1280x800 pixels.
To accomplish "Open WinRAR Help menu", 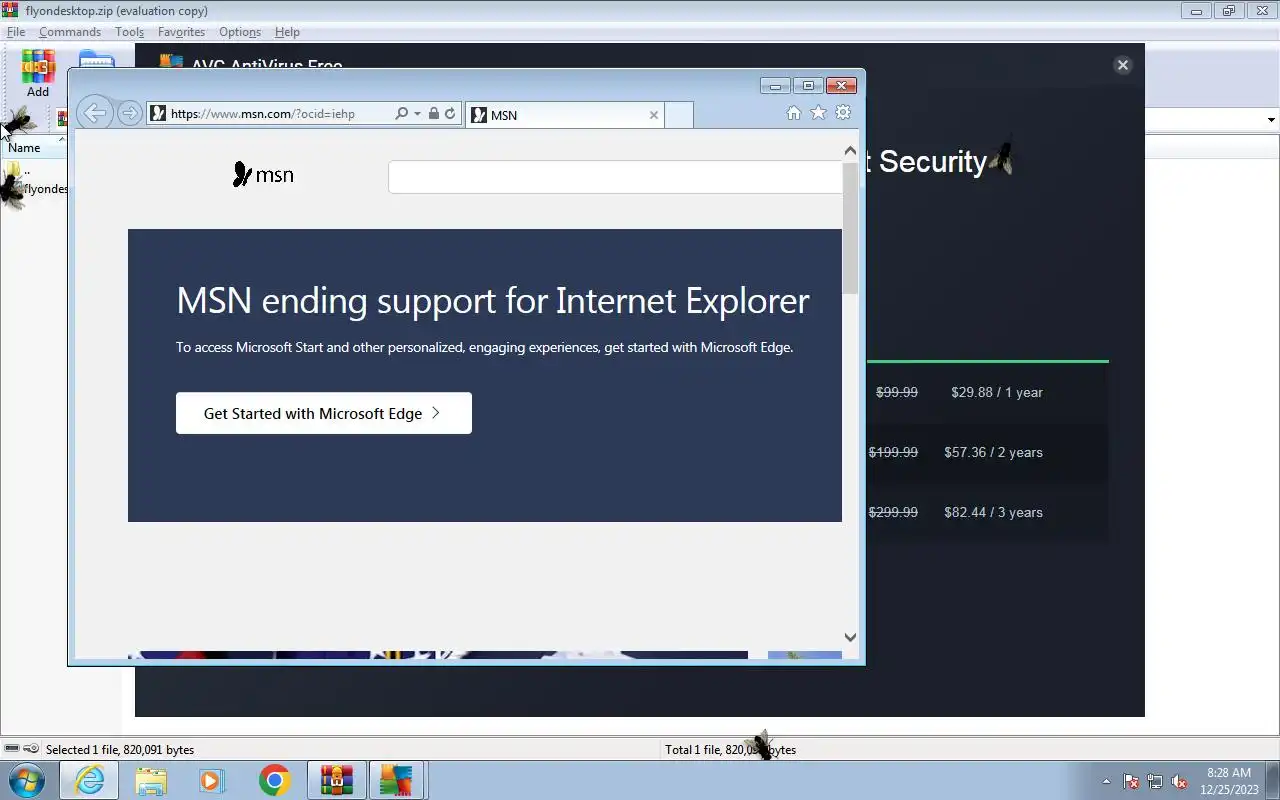I will pos(287,32).
